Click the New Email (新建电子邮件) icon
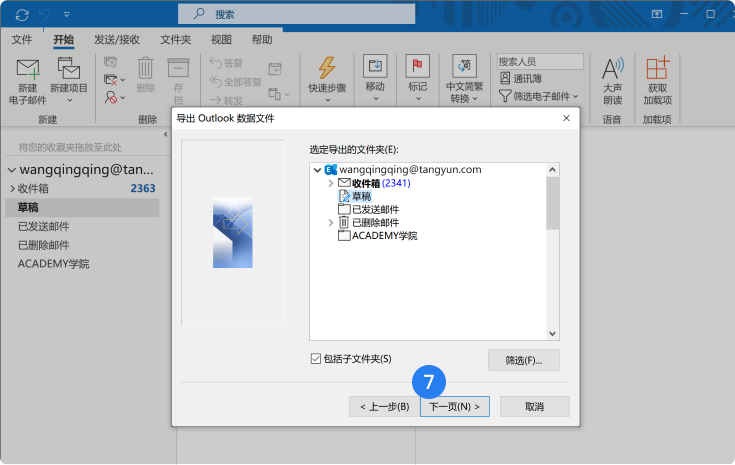This screenshot has width=735, height=465. [x=28, y=69]
